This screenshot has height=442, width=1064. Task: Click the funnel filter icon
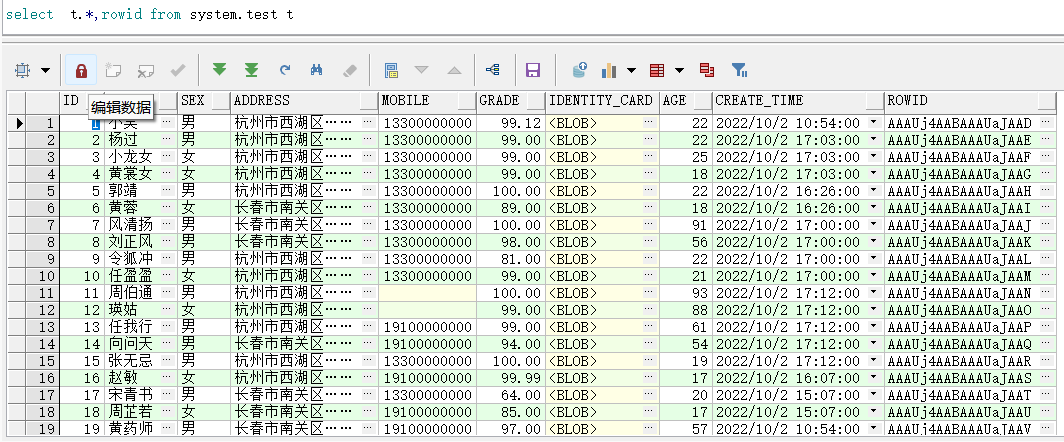[x=739, y=70]
